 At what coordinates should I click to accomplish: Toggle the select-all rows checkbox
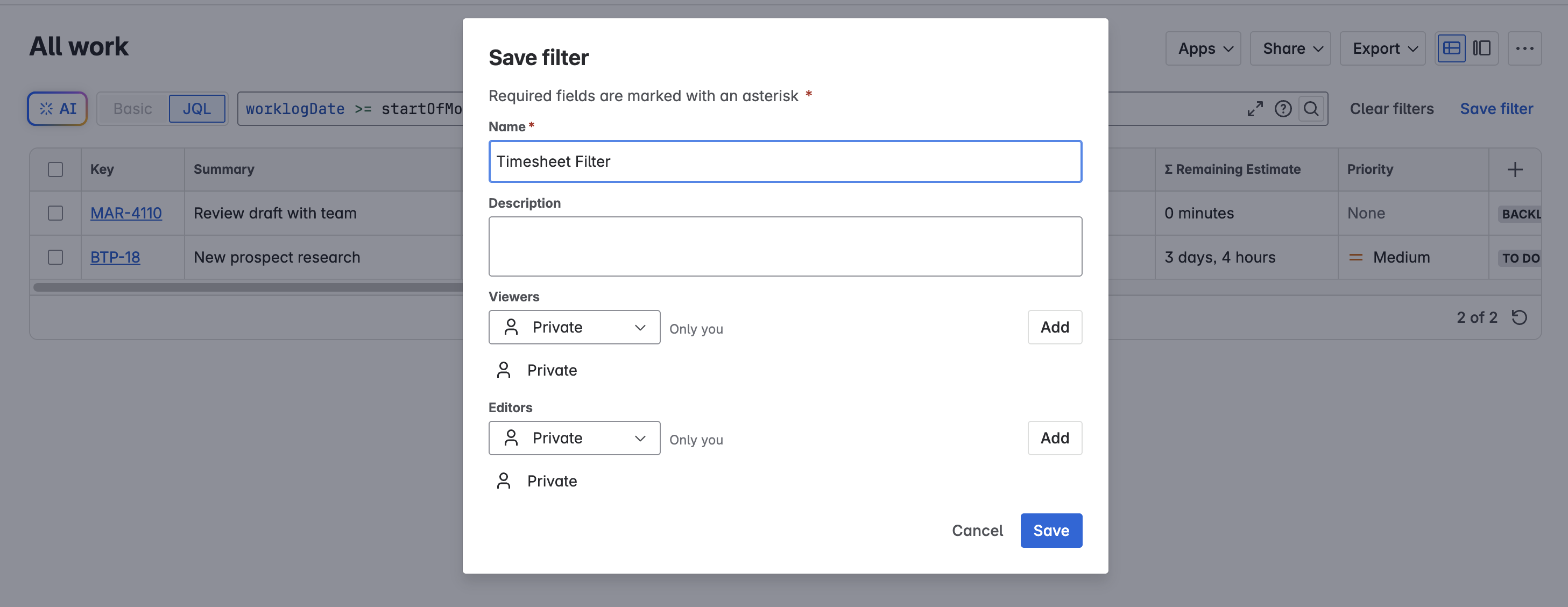point(55,170)
